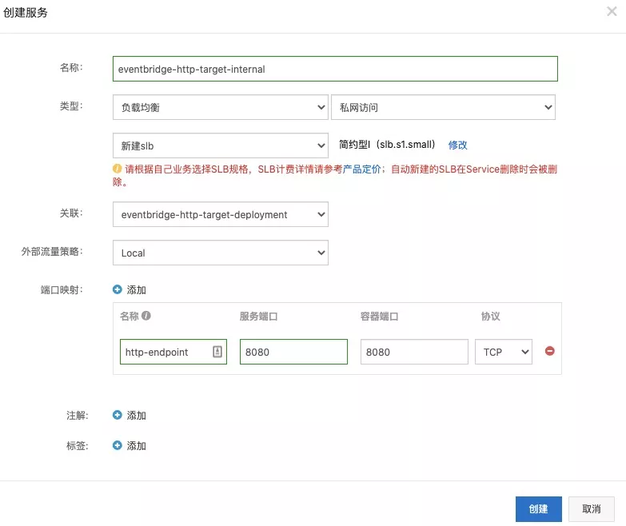
Task: Open the 新建slb dropdown
Action: point(220,146)
